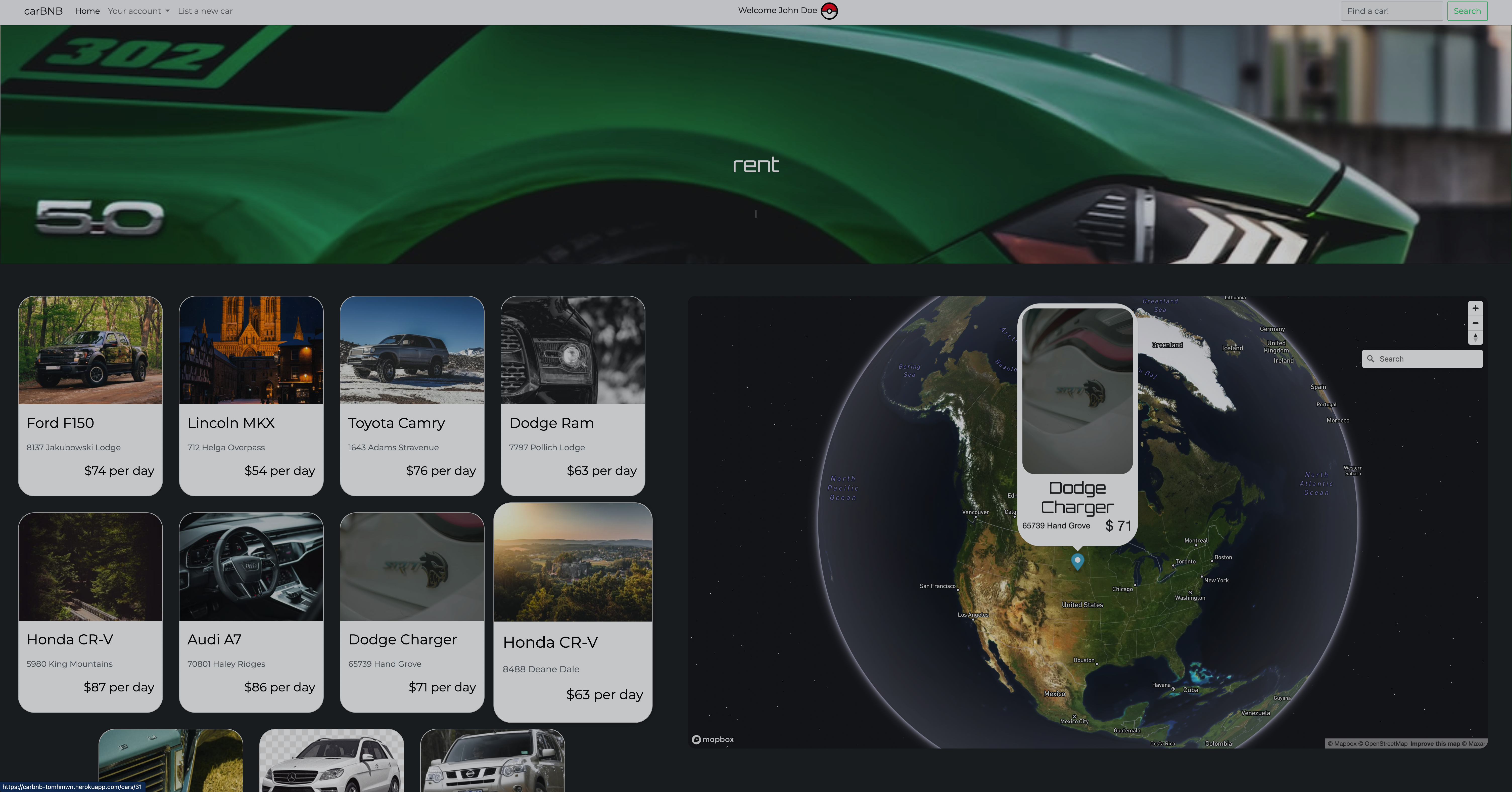Click 8137 Jakubowski Lodge address
The image size is (1512, 792).
point(73,447)
